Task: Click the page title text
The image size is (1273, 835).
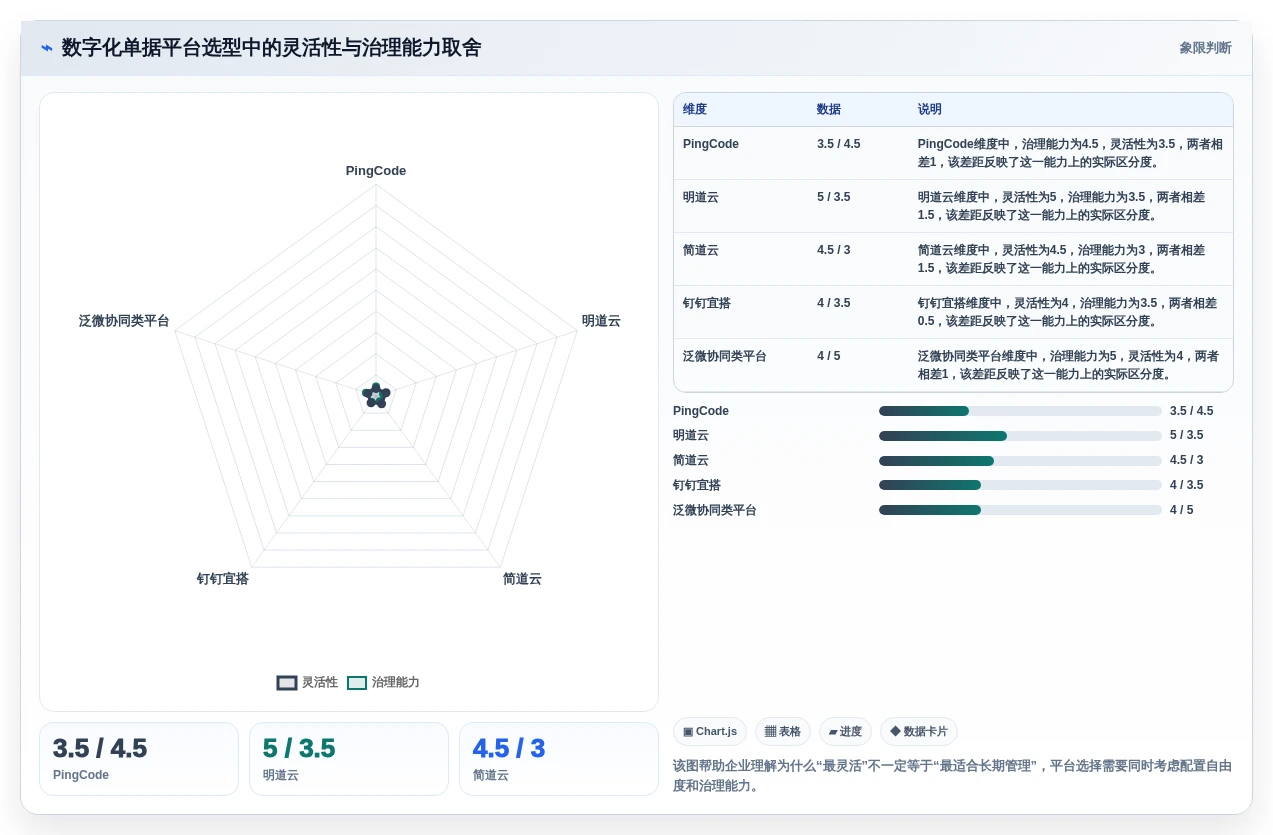Action: click(271, 48)
